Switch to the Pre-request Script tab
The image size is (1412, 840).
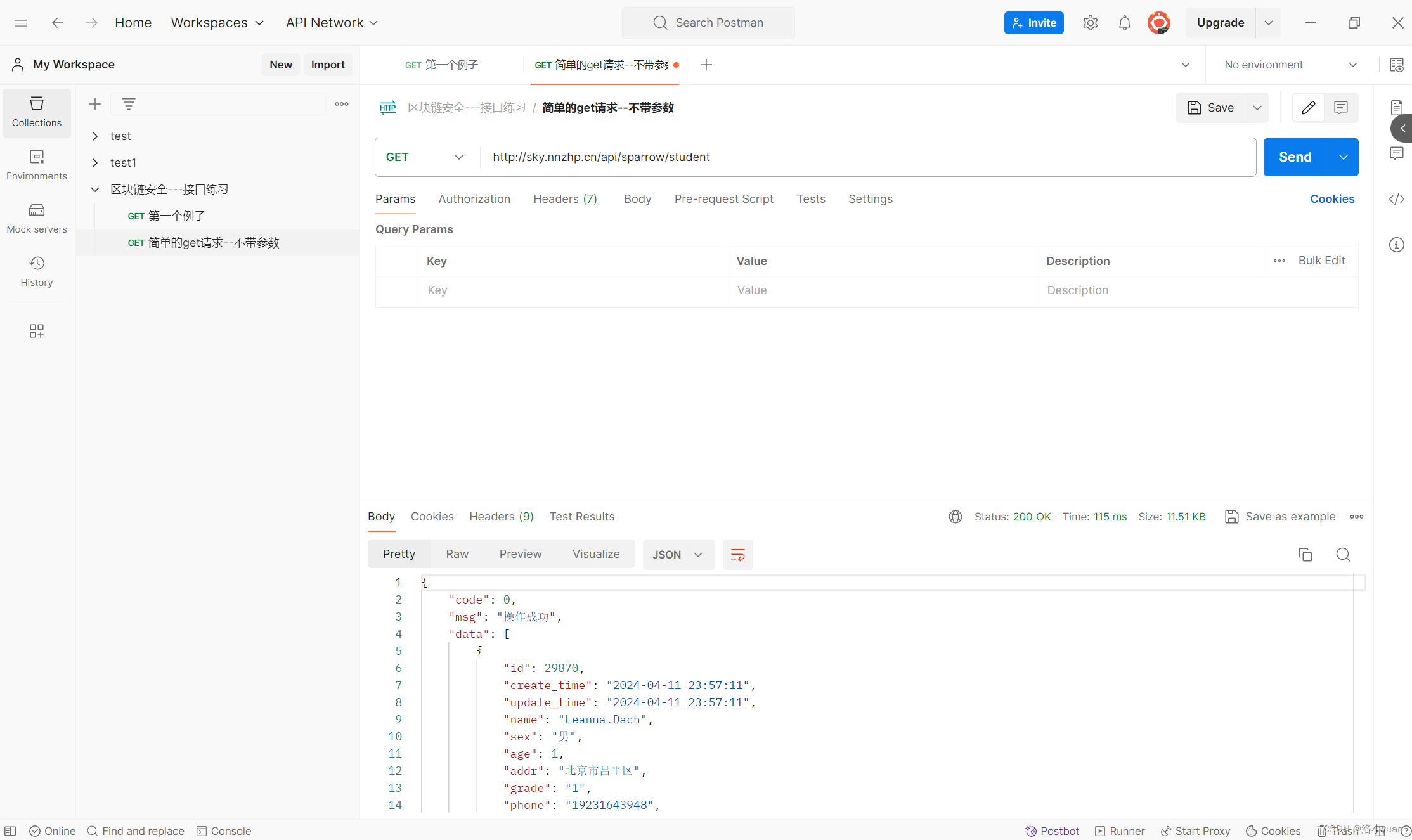724,199
